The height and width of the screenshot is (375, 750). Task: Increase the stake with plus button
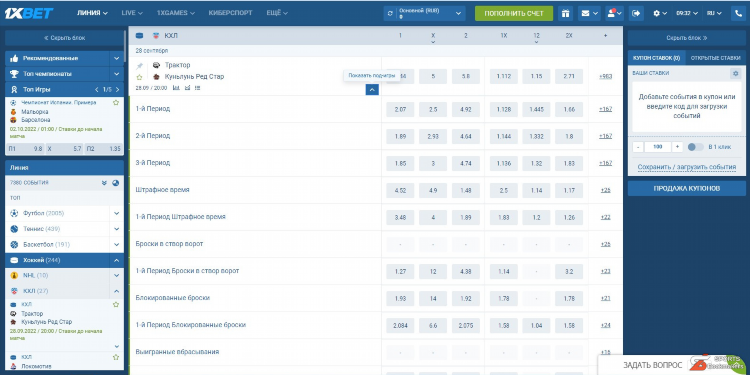click(x=677, y=147)
